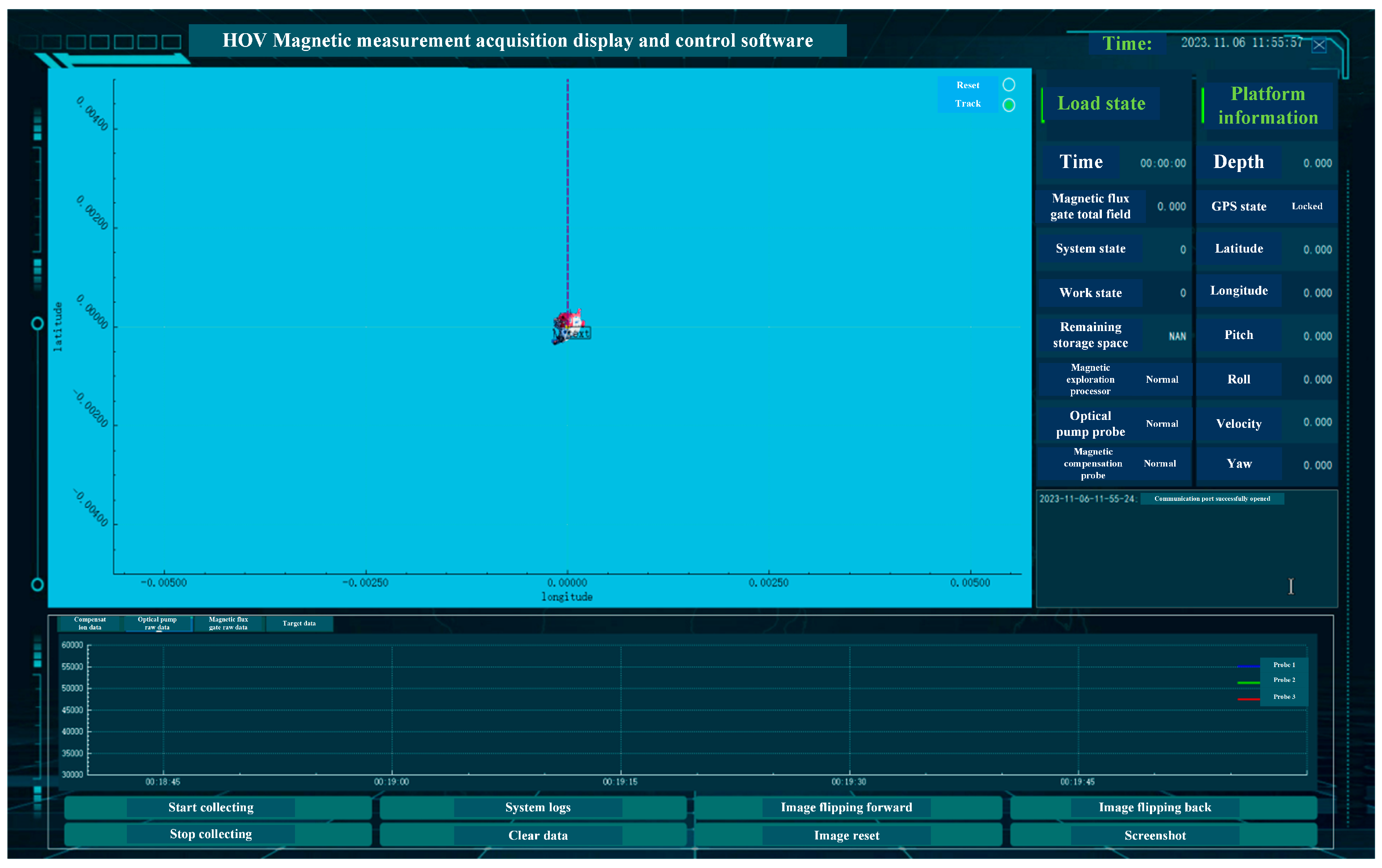Click the lower circle marker on left rail

(x=37, y=585)
